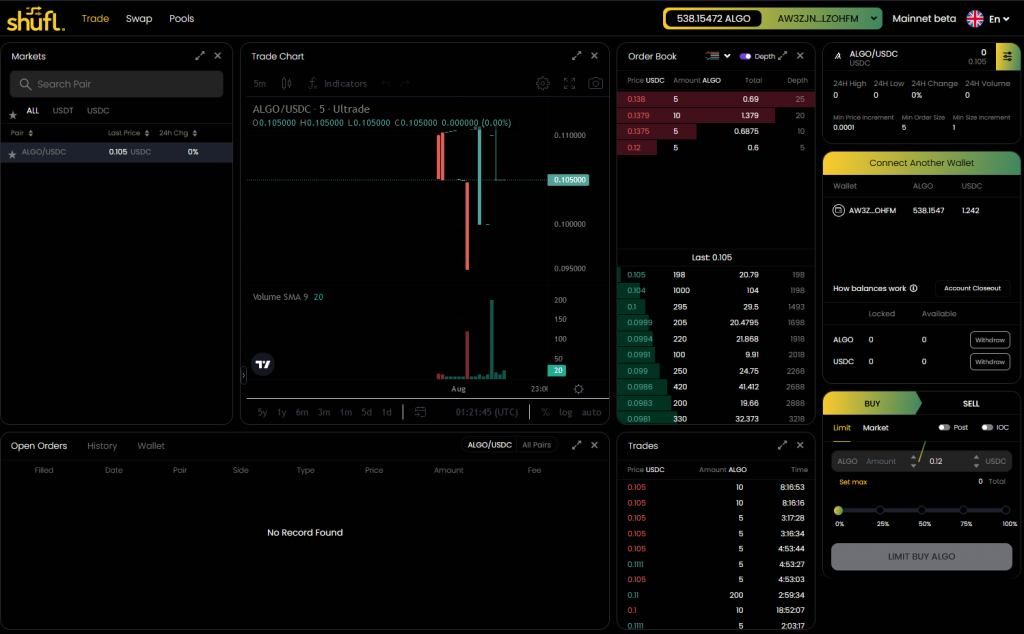
Task: Set the amount slider to 50%
Action: coord(922,510)
